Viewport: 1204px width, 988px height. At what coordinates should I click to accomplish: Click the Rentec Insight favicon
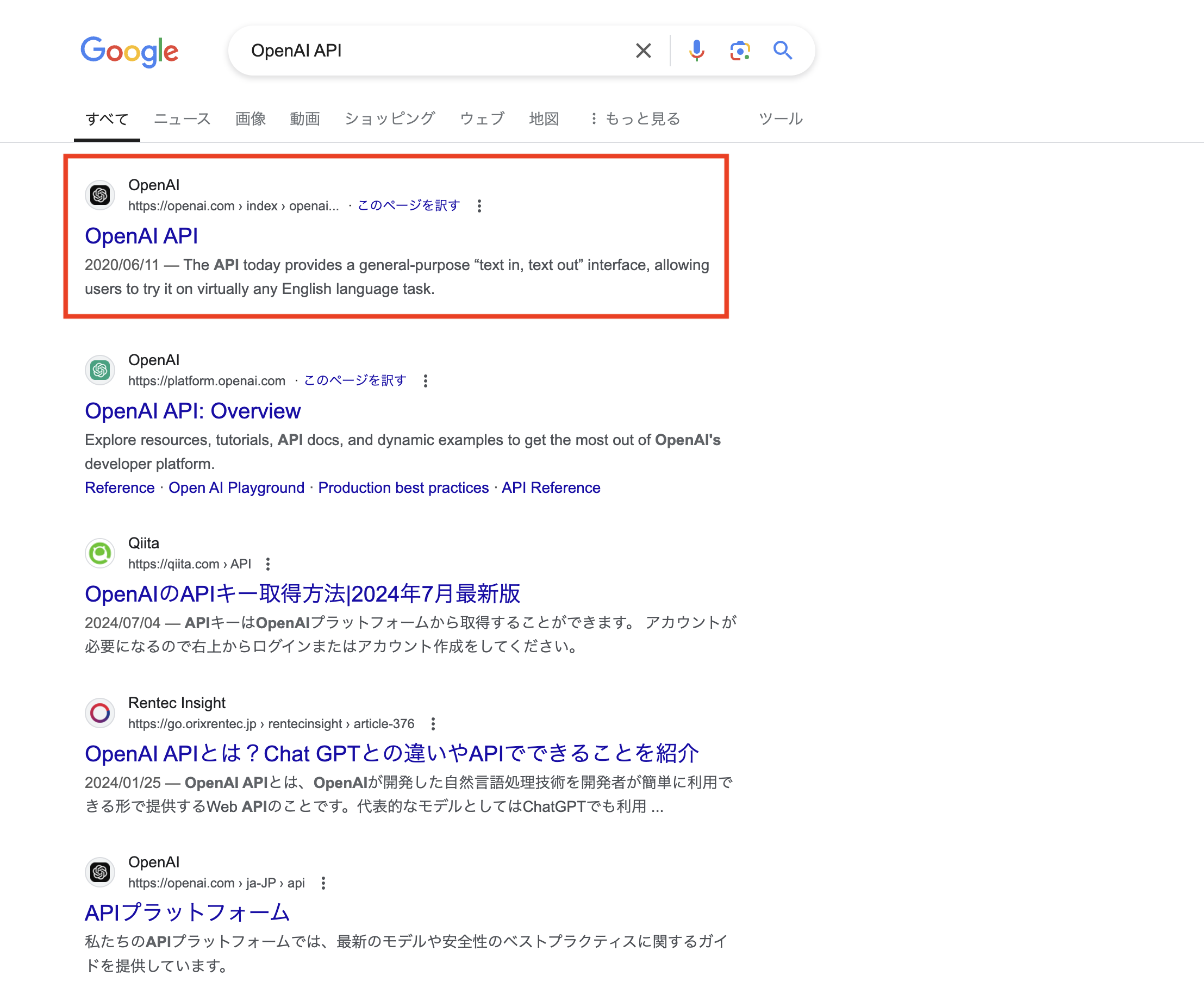tap(99, 712)
